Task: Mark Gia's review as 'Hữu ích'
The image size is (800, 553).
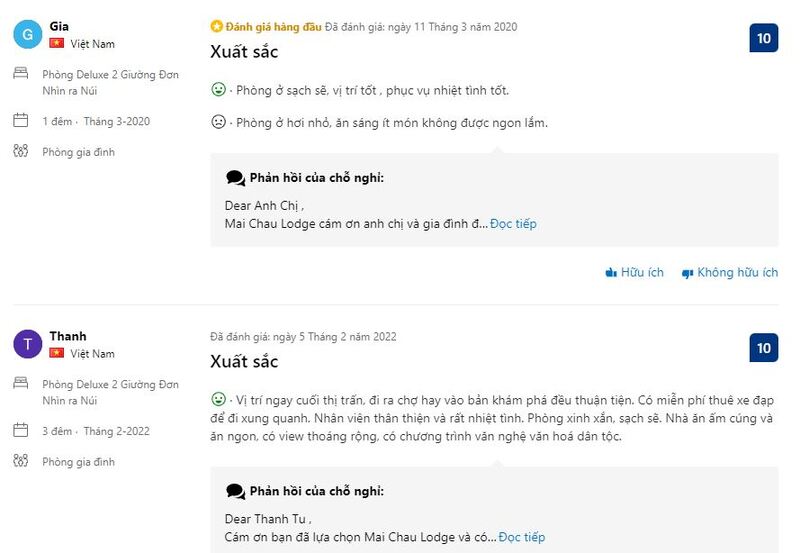Action: (x=635, y=272)
